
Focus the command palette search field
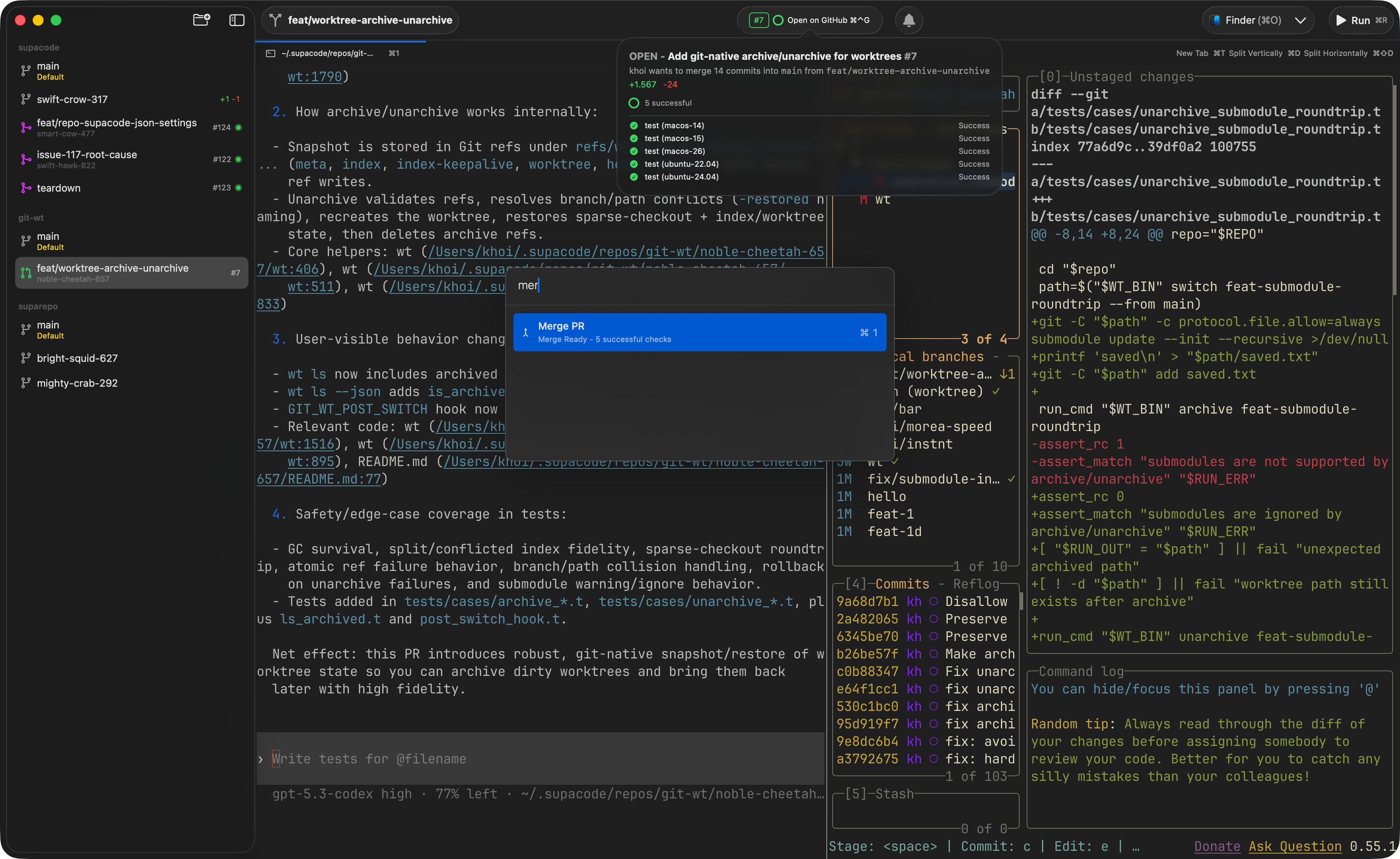pos(699,286)
